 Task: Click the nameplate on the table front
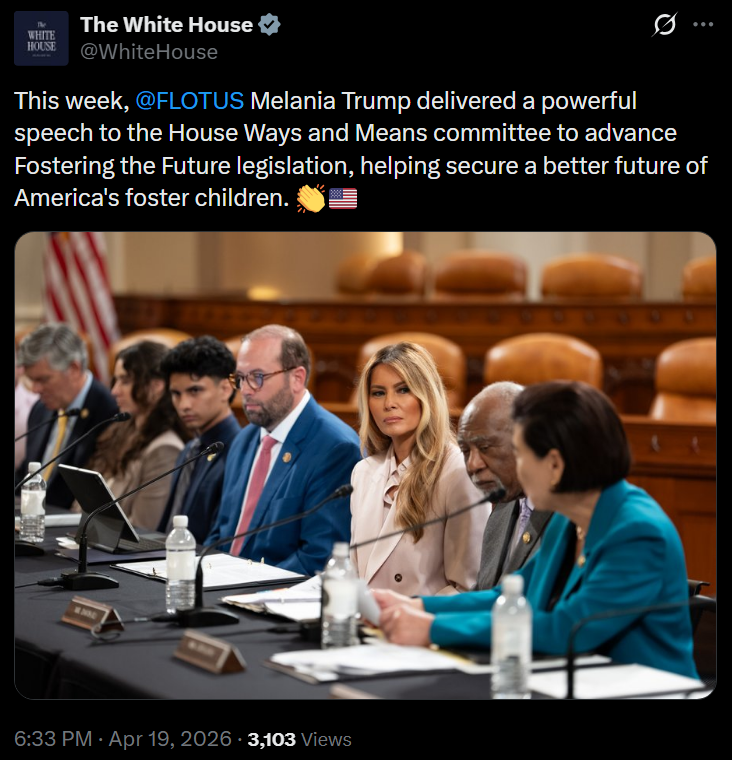pos(209,652)
